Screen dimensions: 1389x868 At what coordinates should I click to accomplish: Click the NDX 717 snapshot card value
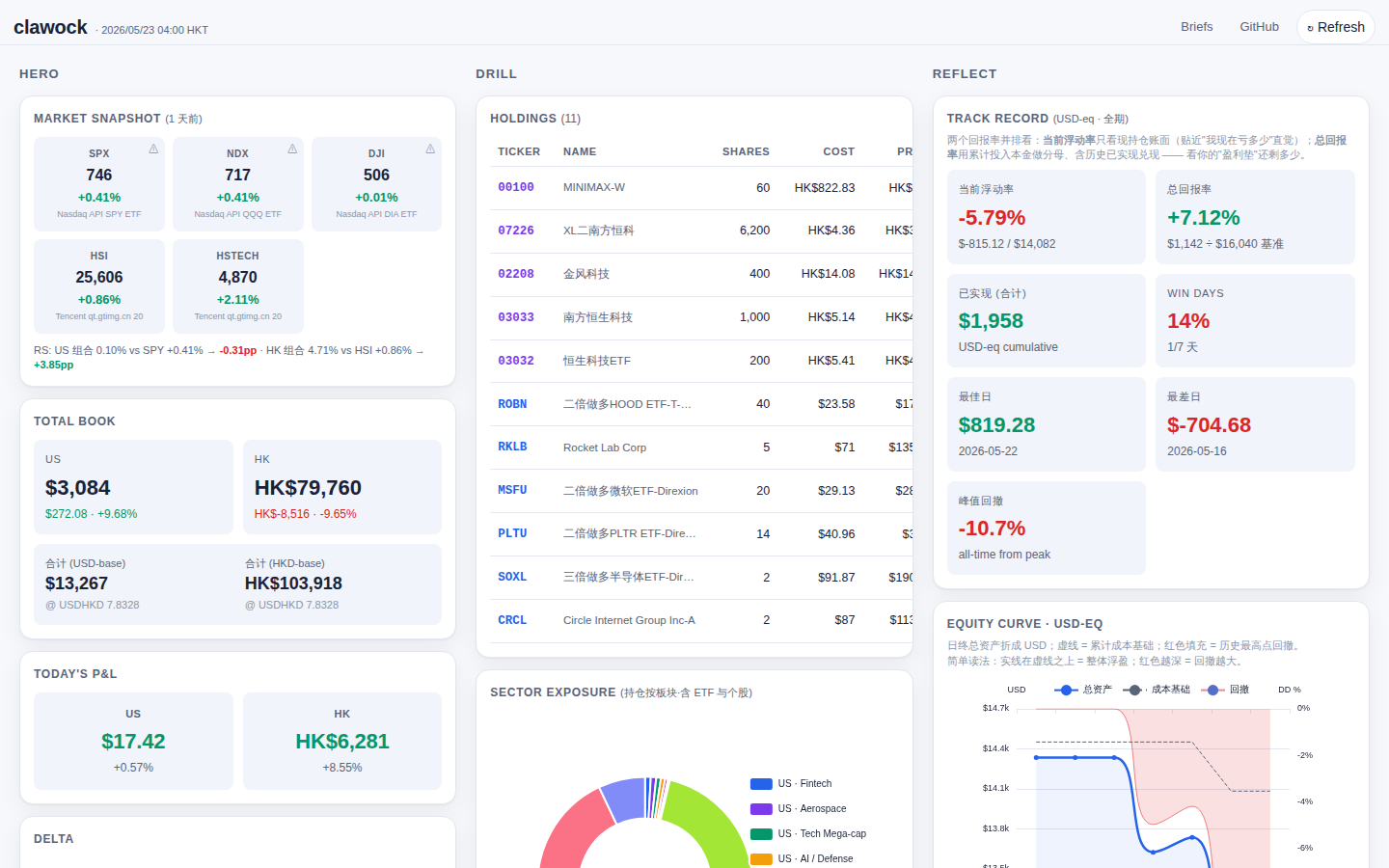point(238,175)
